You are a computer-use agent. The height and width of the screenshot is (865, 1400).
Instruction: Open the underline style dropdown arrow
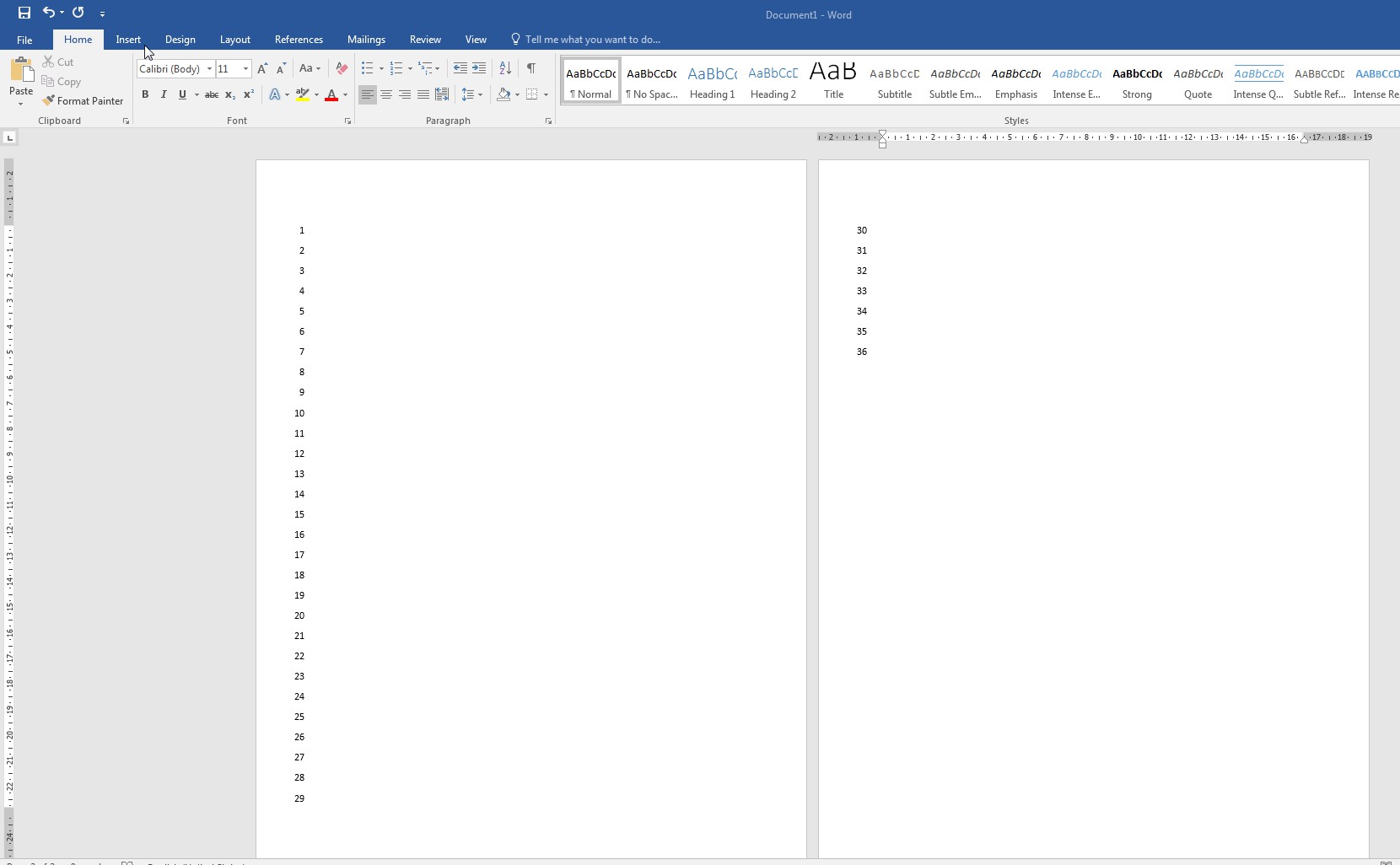point(197,94)
